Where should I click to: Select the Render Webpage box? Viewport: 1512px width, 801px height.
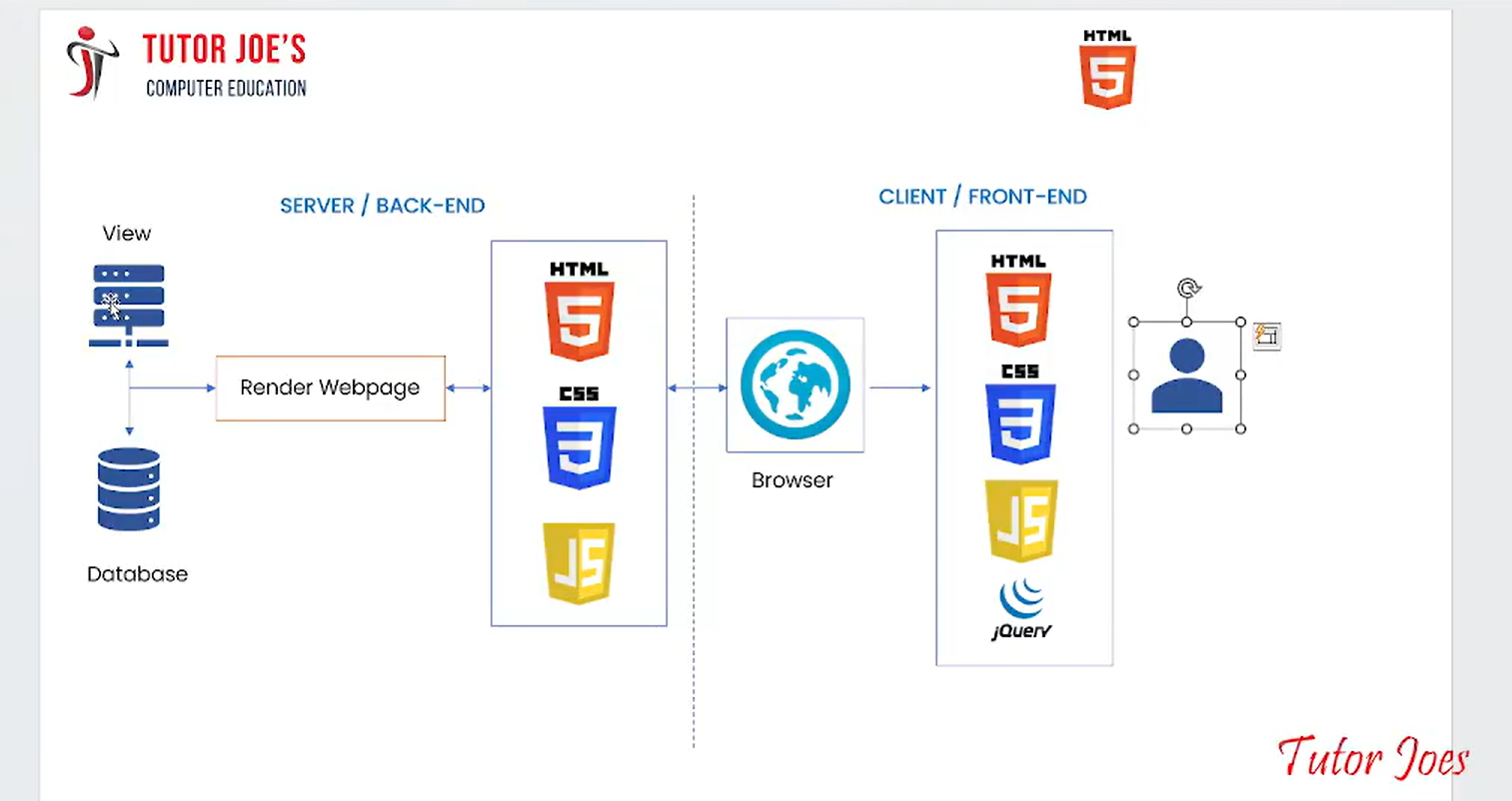coord(331,388)
